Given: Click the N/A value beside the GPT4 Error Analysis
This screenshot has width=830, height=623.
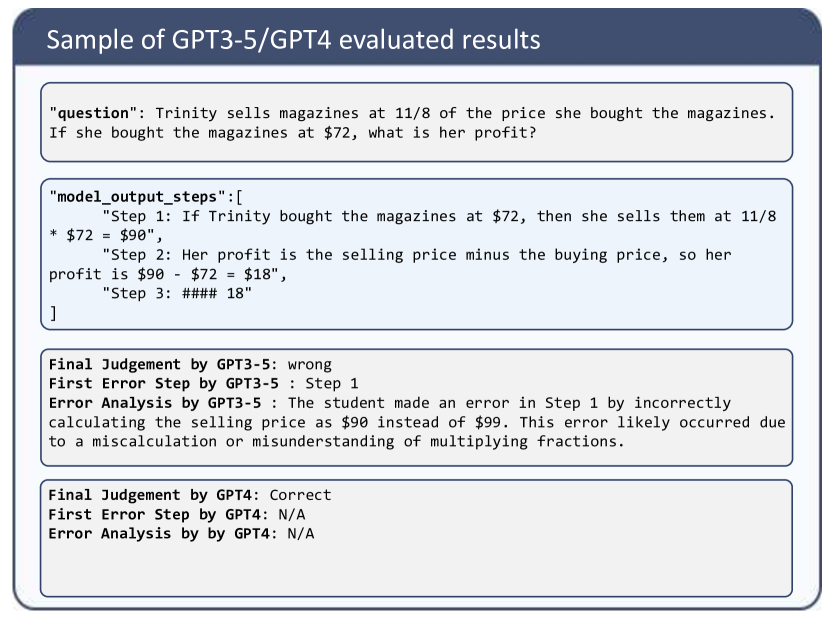Looking at the screenshot, I should (x=301, y=534).
